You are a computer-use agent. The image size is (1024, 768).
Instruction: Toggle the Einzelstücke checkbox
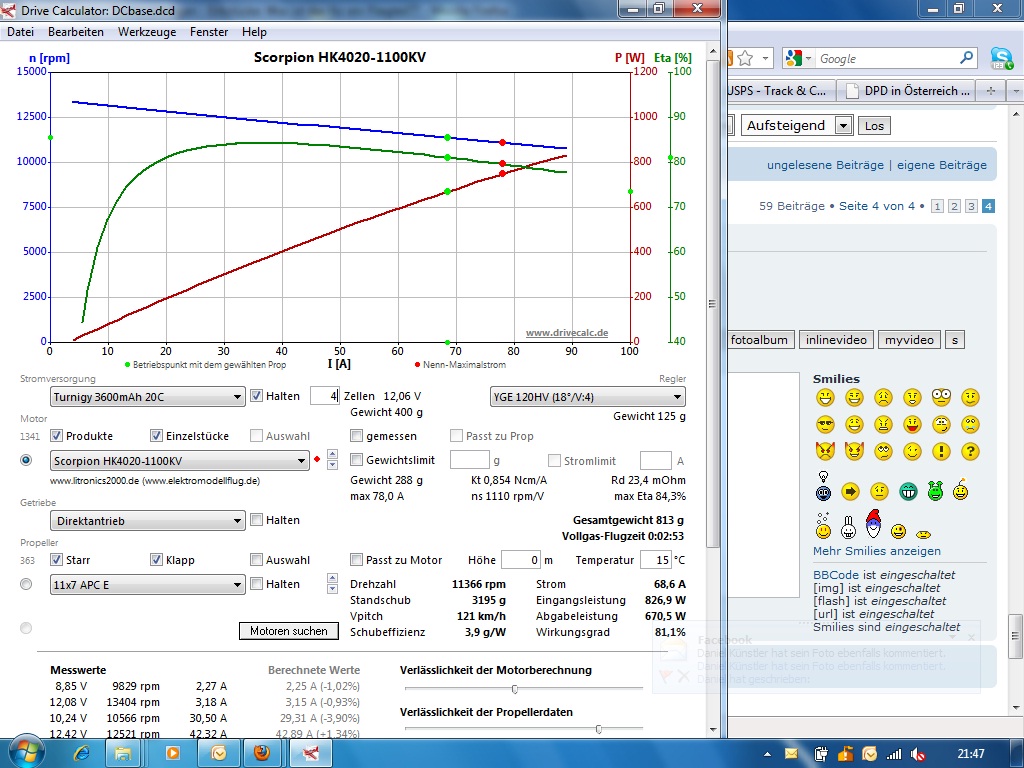pyautogui.click(x=156, y=436)
